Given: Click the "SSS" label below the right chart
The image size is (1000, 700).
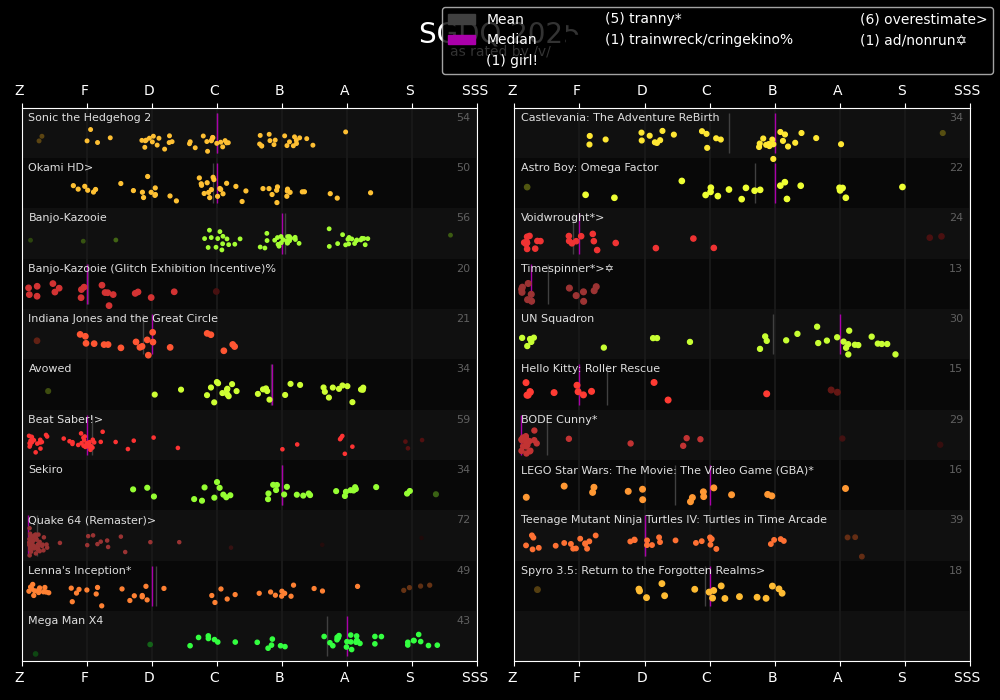Looking at the screenshot, I should click(x=967, y=677).
